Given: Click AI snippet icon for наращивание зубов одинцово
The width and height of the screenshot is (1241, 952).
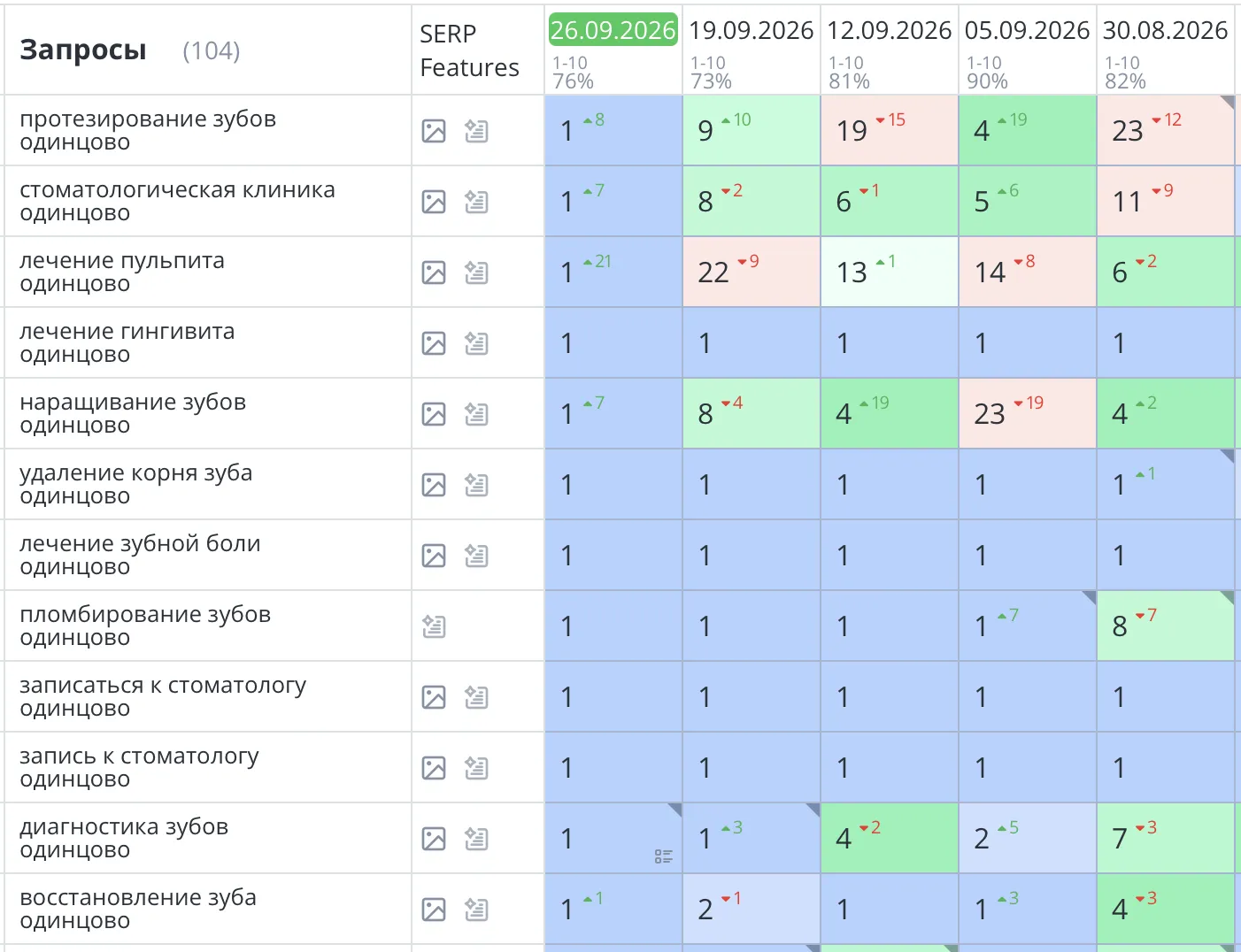Looking at the screenshot, I should [x=476, y=414].
